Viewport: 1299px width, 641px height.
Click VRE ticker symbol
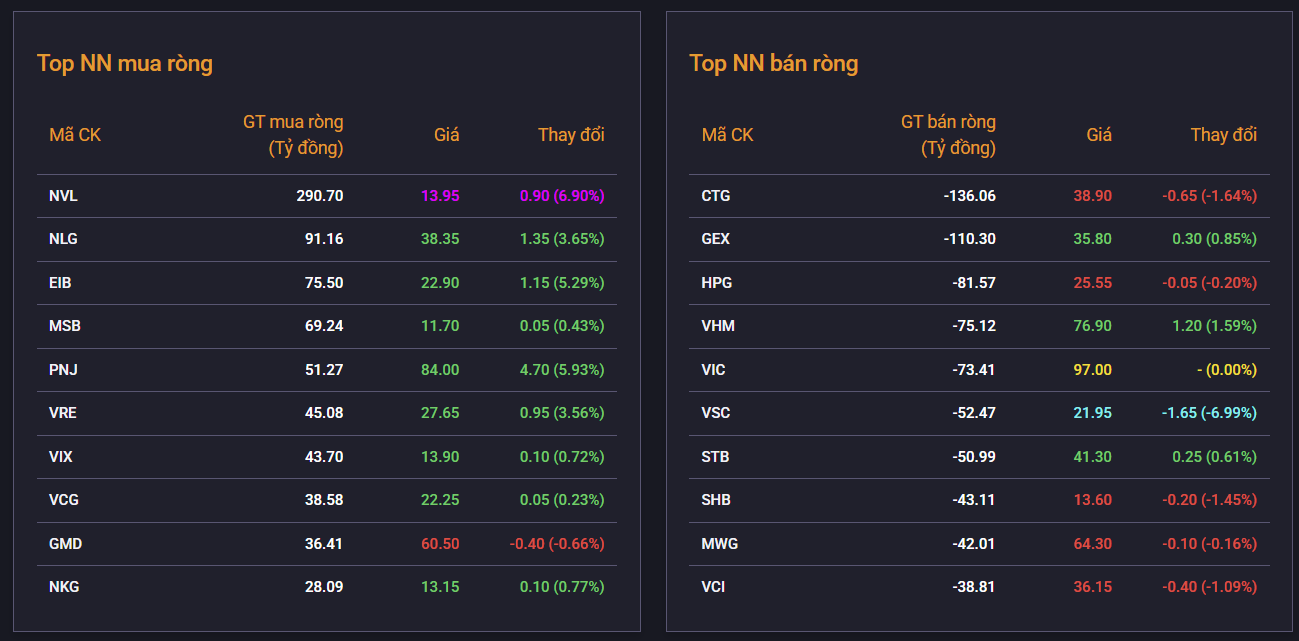(x=62, y=413)
